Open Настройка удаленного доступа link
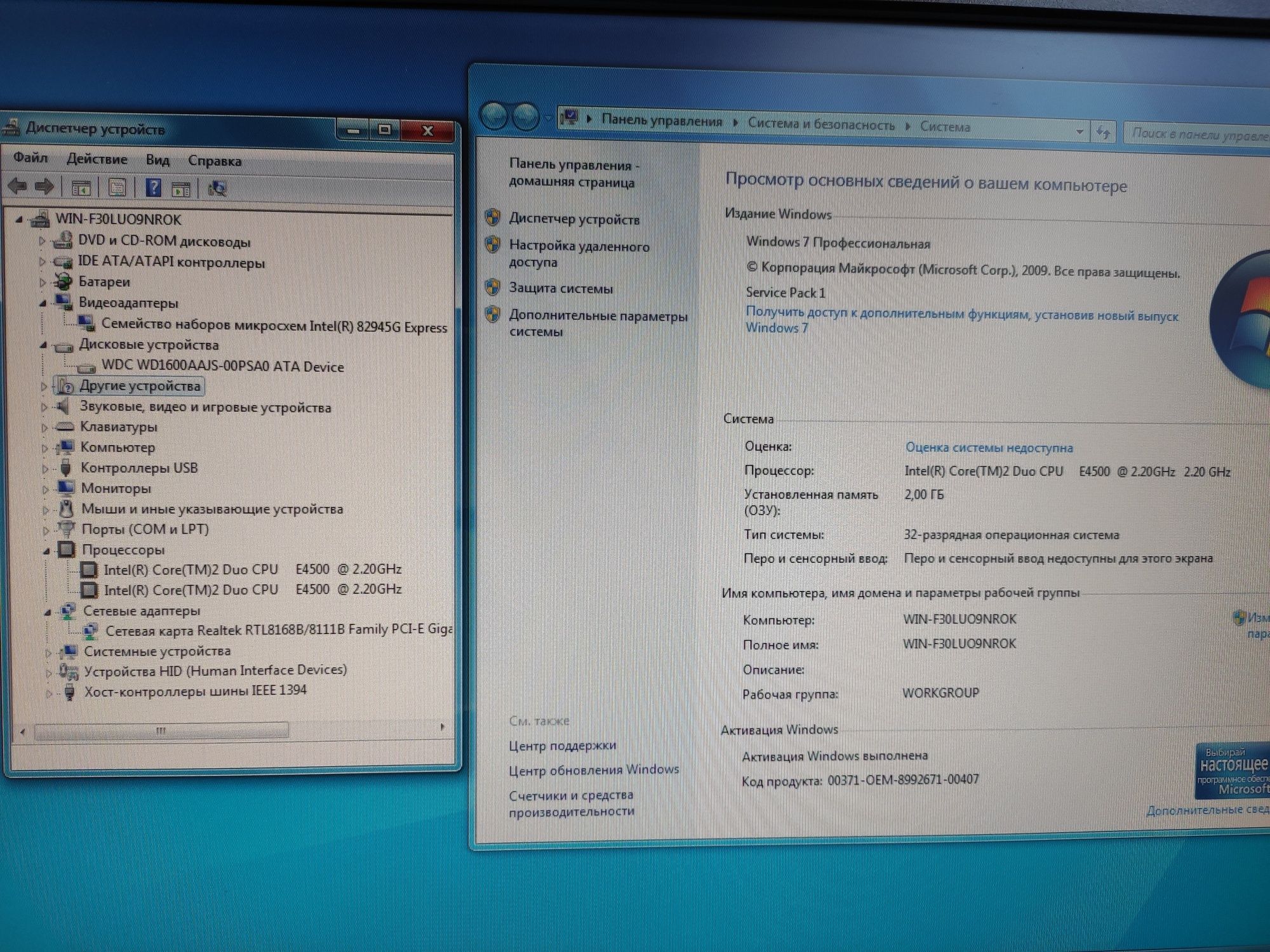This screenshot has height=952, width=1270. (579, 254)
